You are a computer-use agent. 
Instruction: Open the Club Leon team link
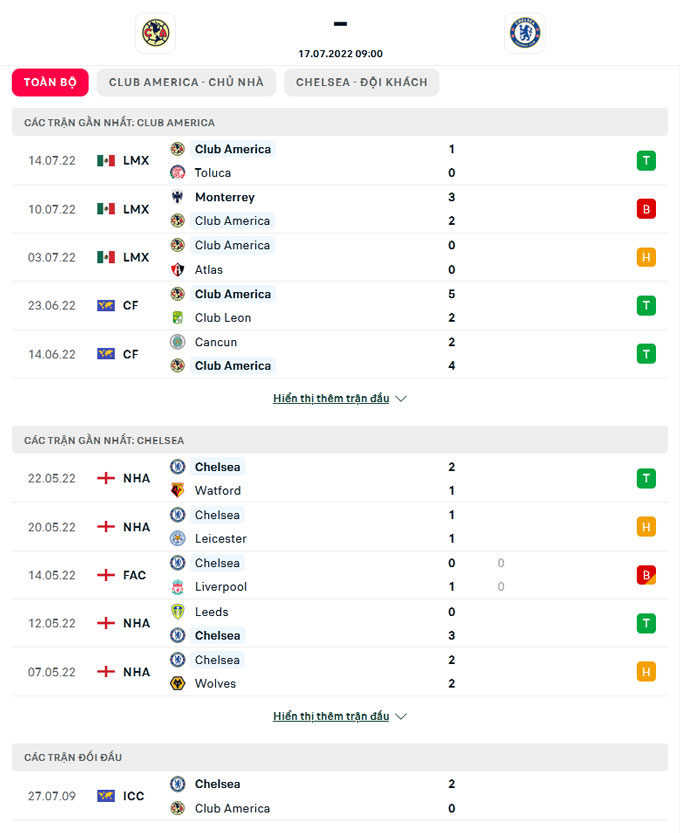223,318
